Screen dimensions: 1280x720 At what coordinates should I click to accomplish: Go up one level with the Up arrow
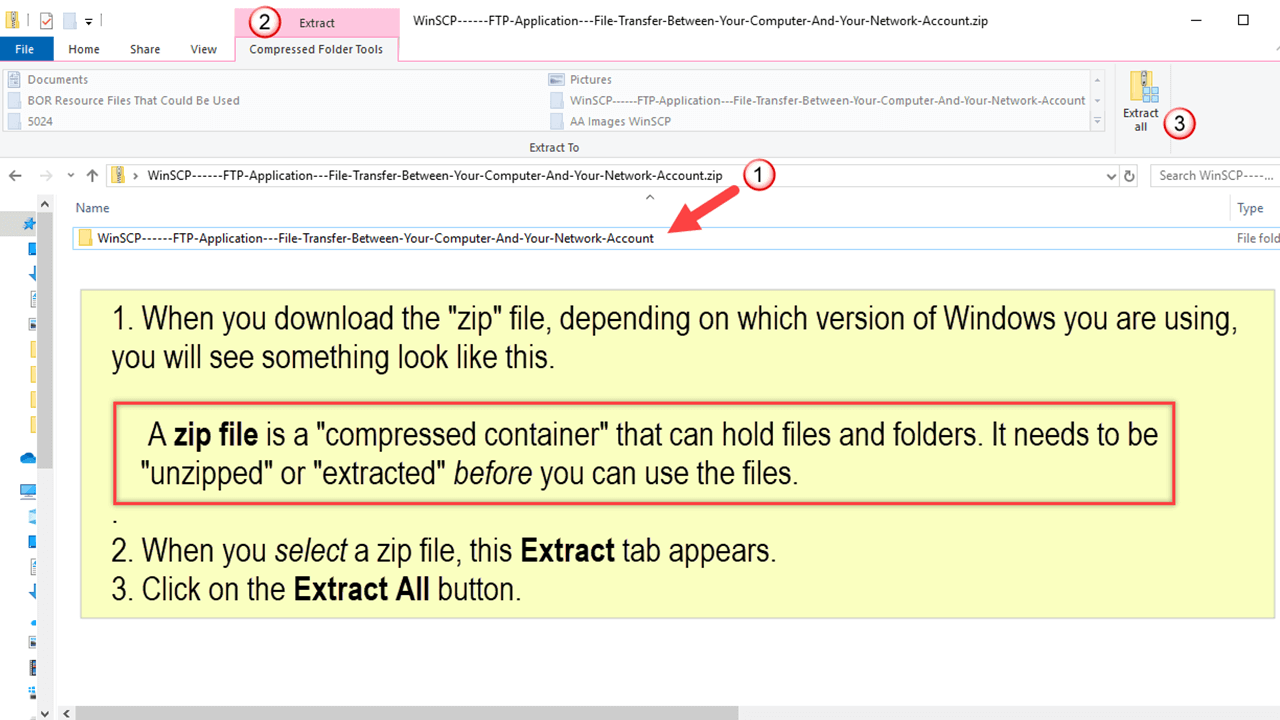[x=92, y=176]
